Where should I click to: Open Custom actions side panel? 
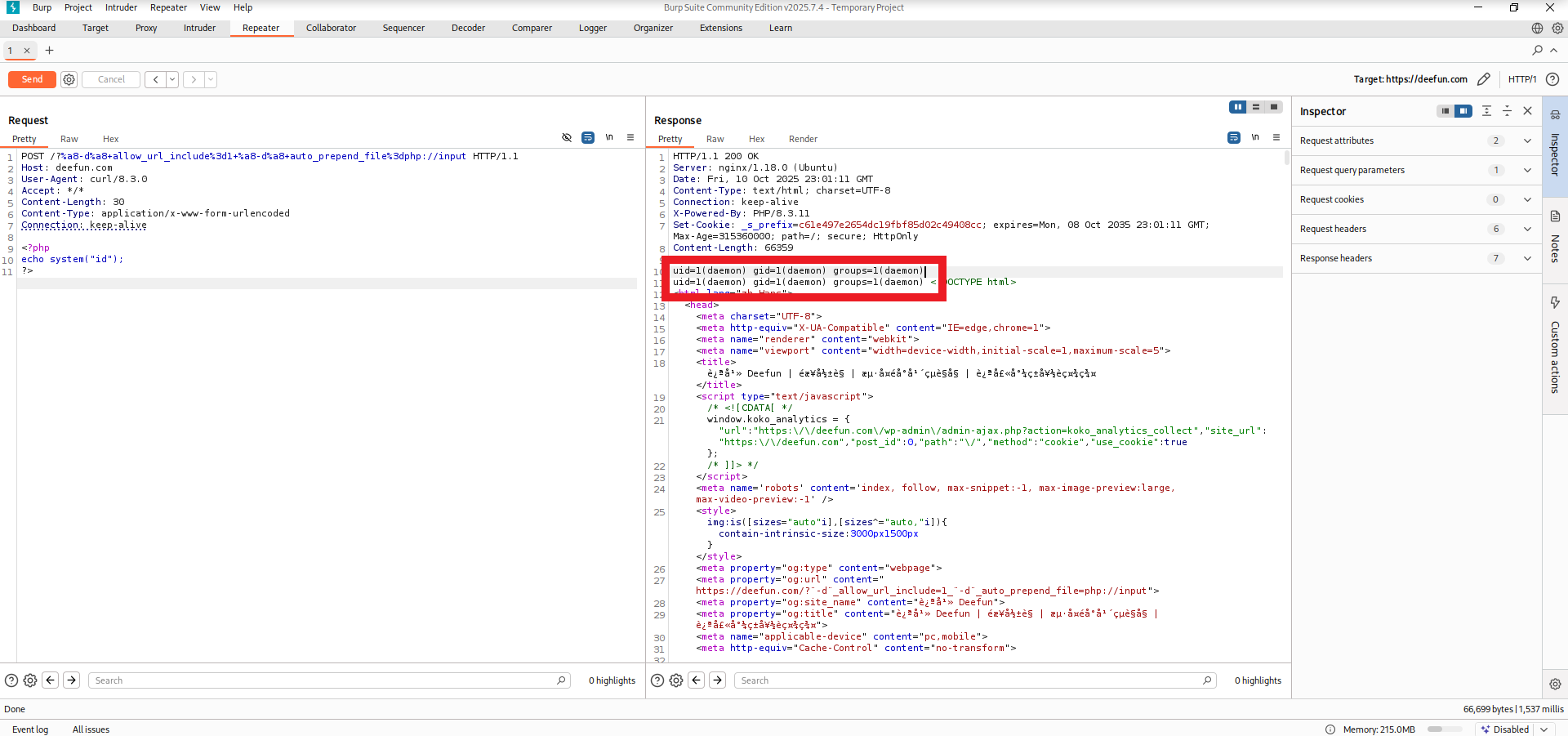coord(1555,347)
